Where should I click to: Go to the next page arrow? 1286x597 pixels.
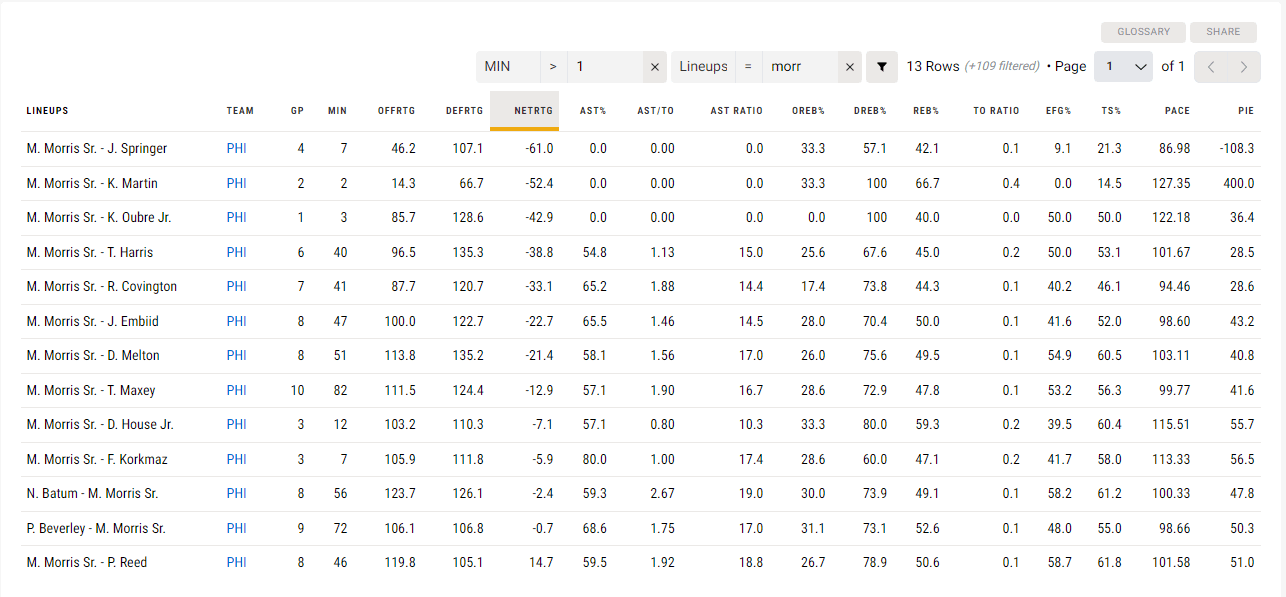coord(1243,67)
